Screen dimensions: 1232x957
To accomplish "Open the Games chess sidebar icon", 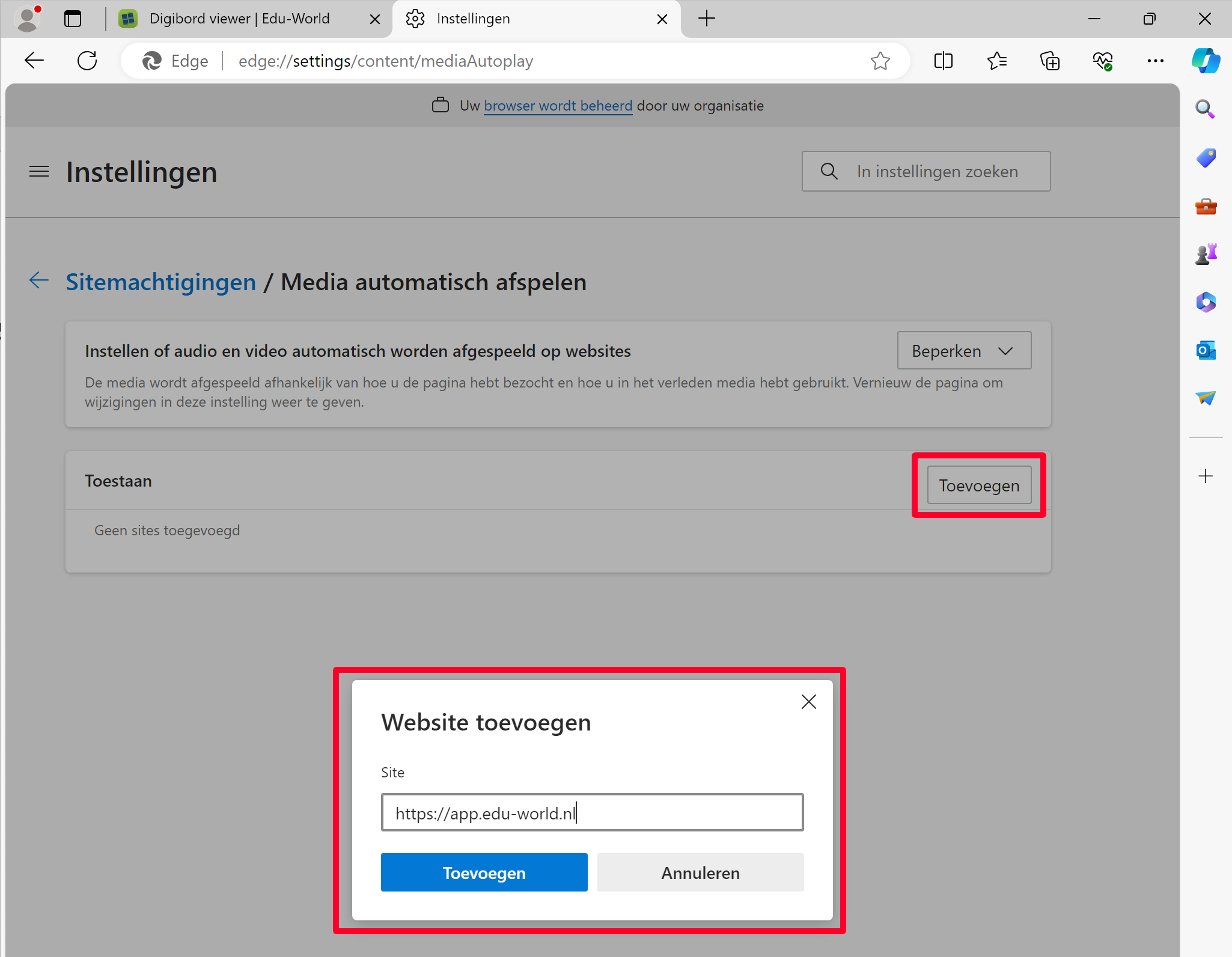I will [x=1205, y=254].
